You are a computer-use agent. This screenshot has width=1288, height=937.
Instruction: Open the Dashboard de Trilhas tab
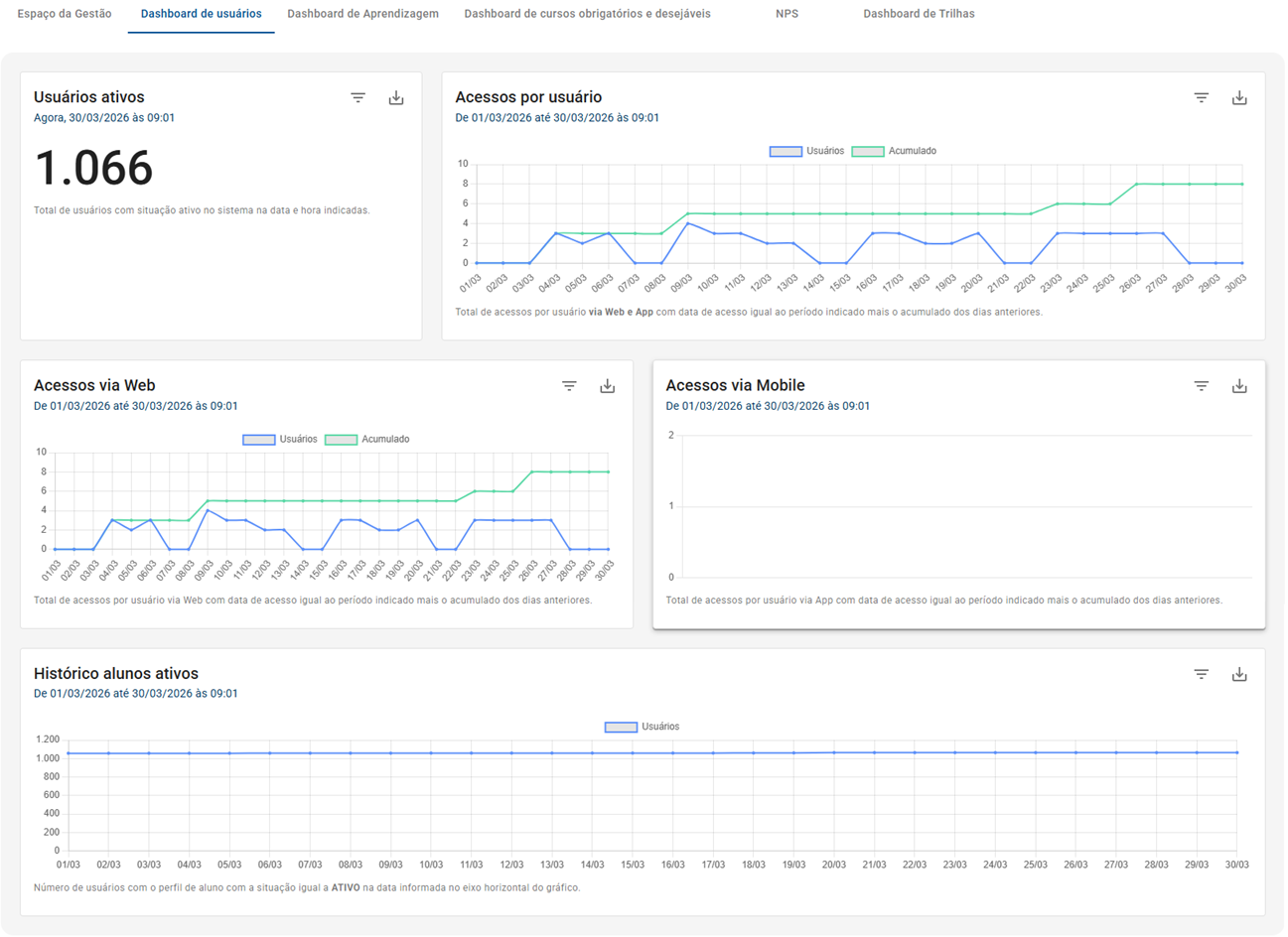pyautogui.click(x=919, y=14)
